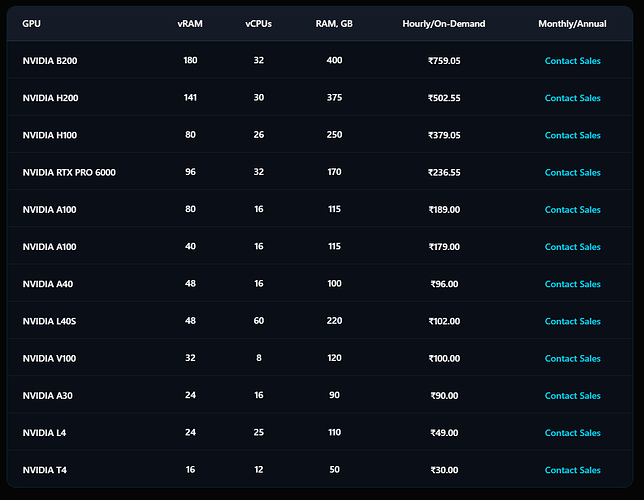The height and width of the screenshot is (500, 644).
Task: Select the NVIDIA A30 GPU name
Action: coord(48,396)
